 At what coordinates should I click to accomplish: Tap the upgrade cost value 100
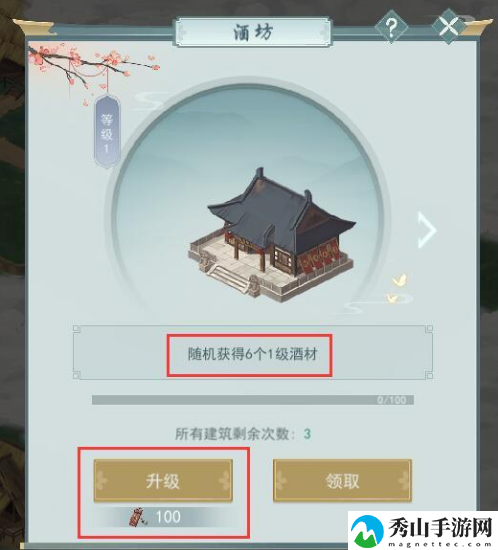168,517
